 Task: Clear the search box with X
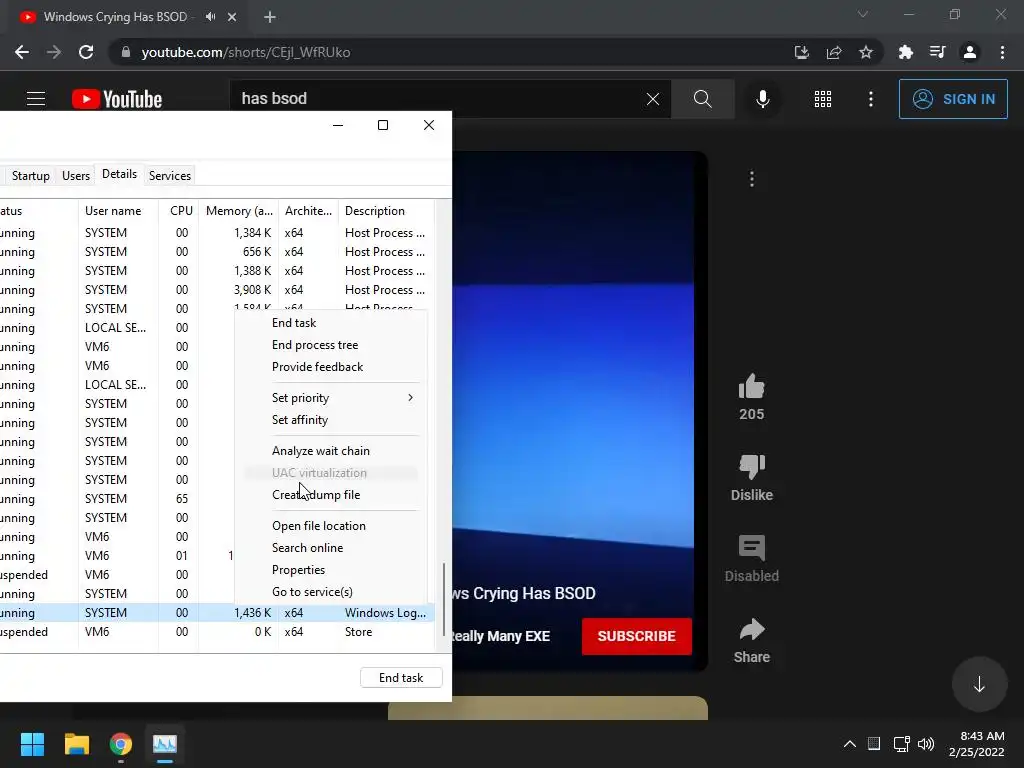point(652,99)
